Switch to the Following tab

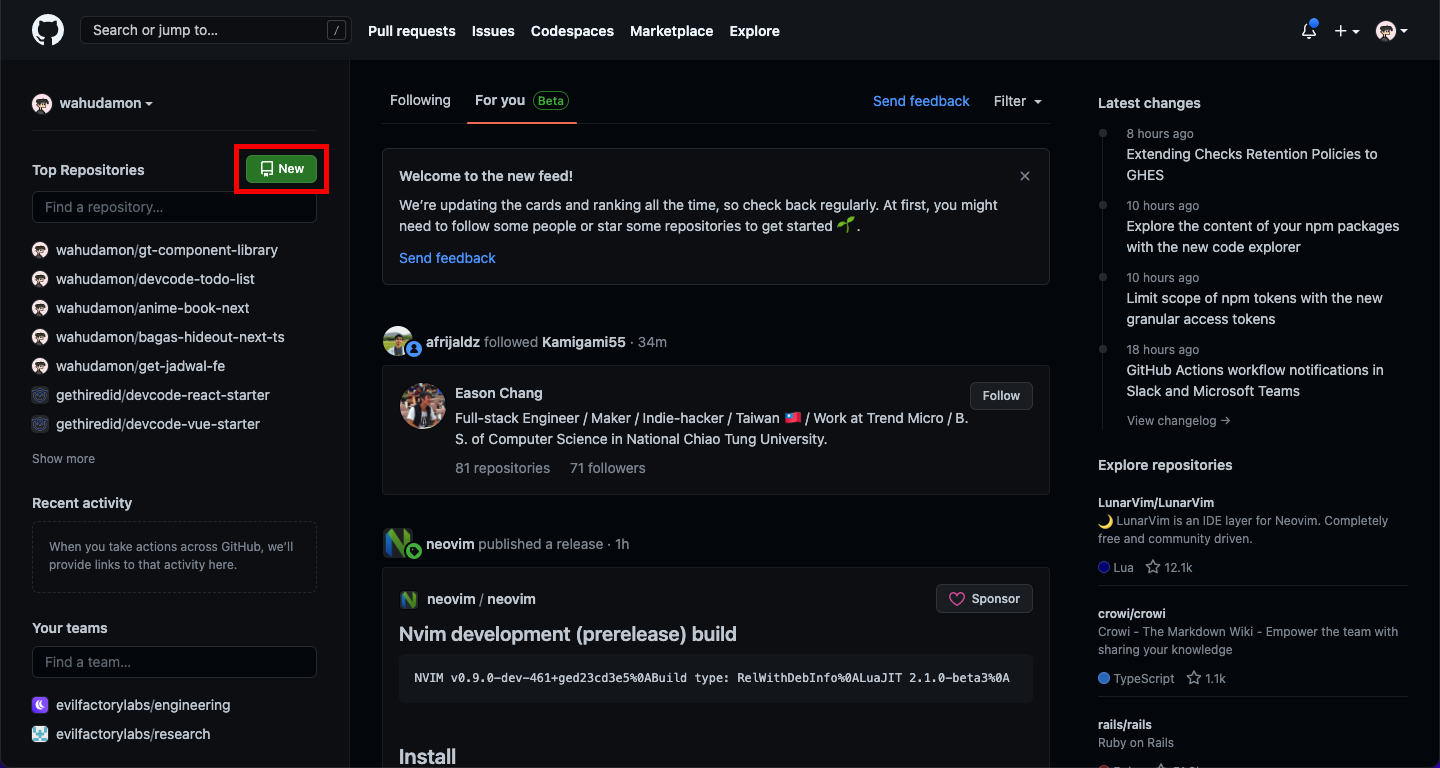420,100
